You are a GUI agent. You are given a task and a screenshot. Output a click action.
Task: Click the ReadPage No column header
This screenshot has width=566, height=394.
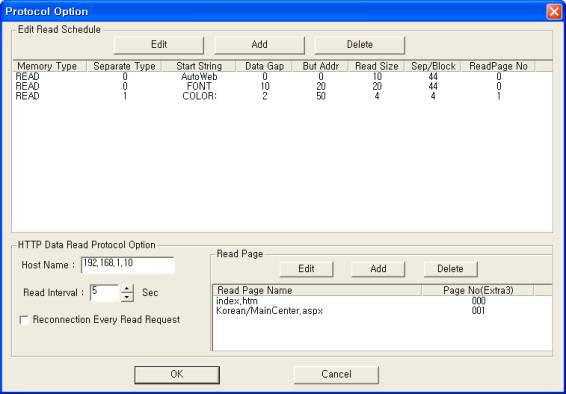point(498,66)
